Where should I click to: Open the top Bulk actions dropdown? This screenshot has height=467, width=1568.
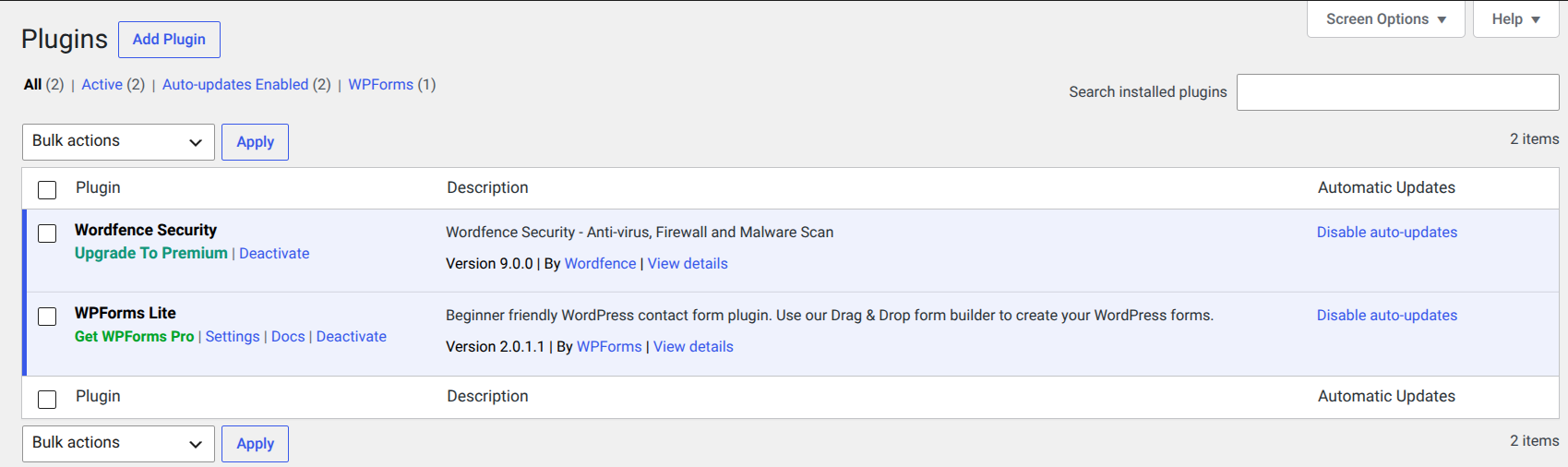(118, 142)
